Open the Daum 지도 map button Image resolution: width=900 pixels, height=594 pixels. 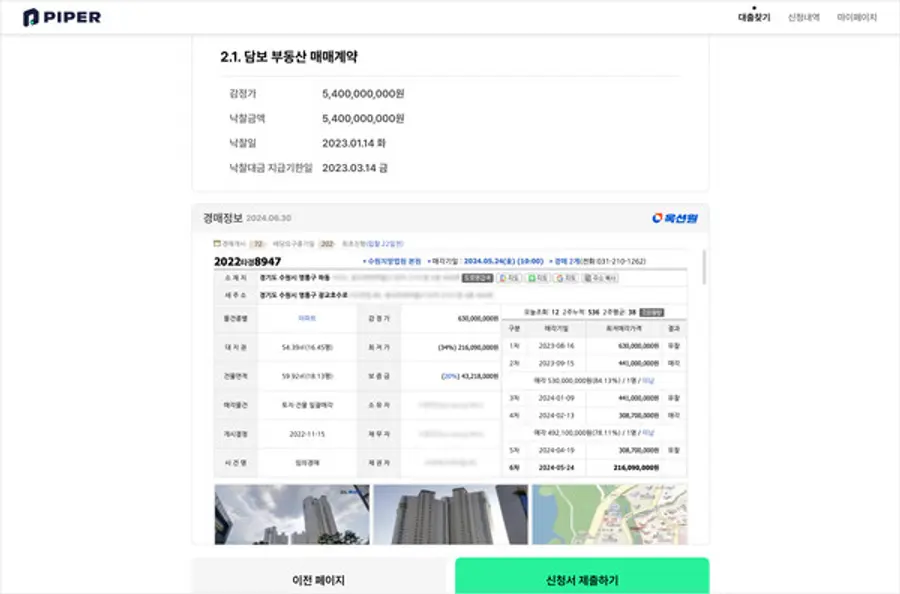(x=510, y=278)
